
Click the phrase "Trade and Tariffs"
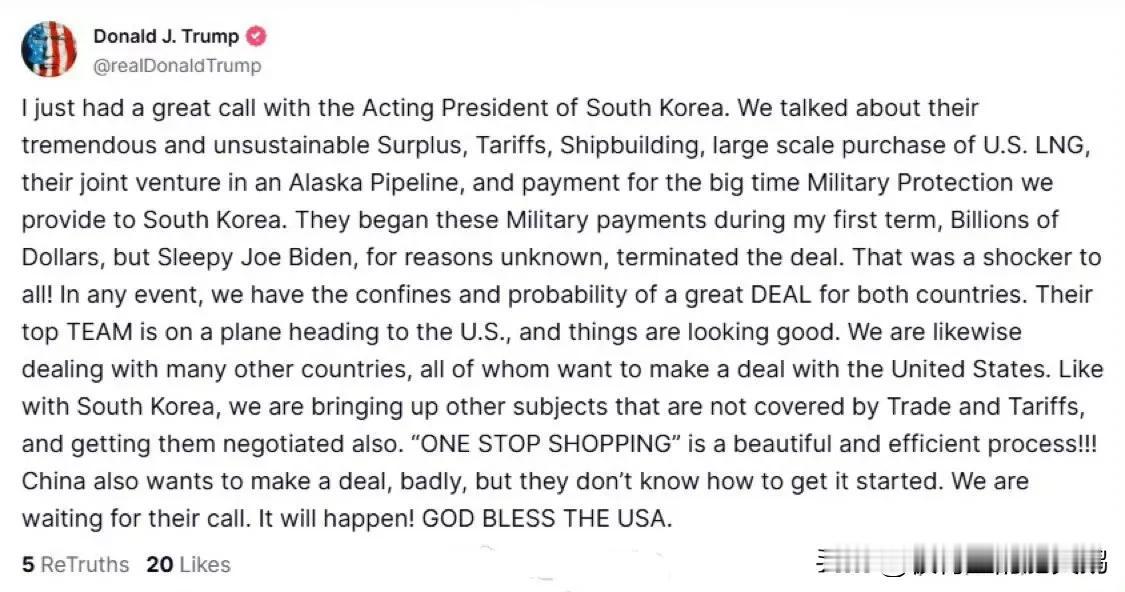point(982,406)
